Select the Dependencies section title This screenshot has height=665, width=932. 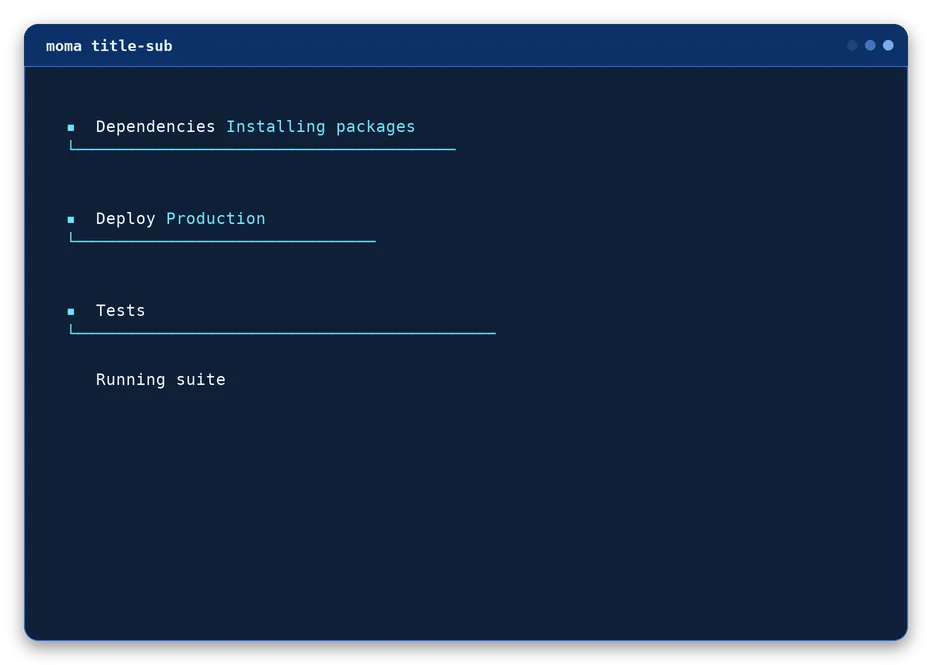(x=155, y=127)
